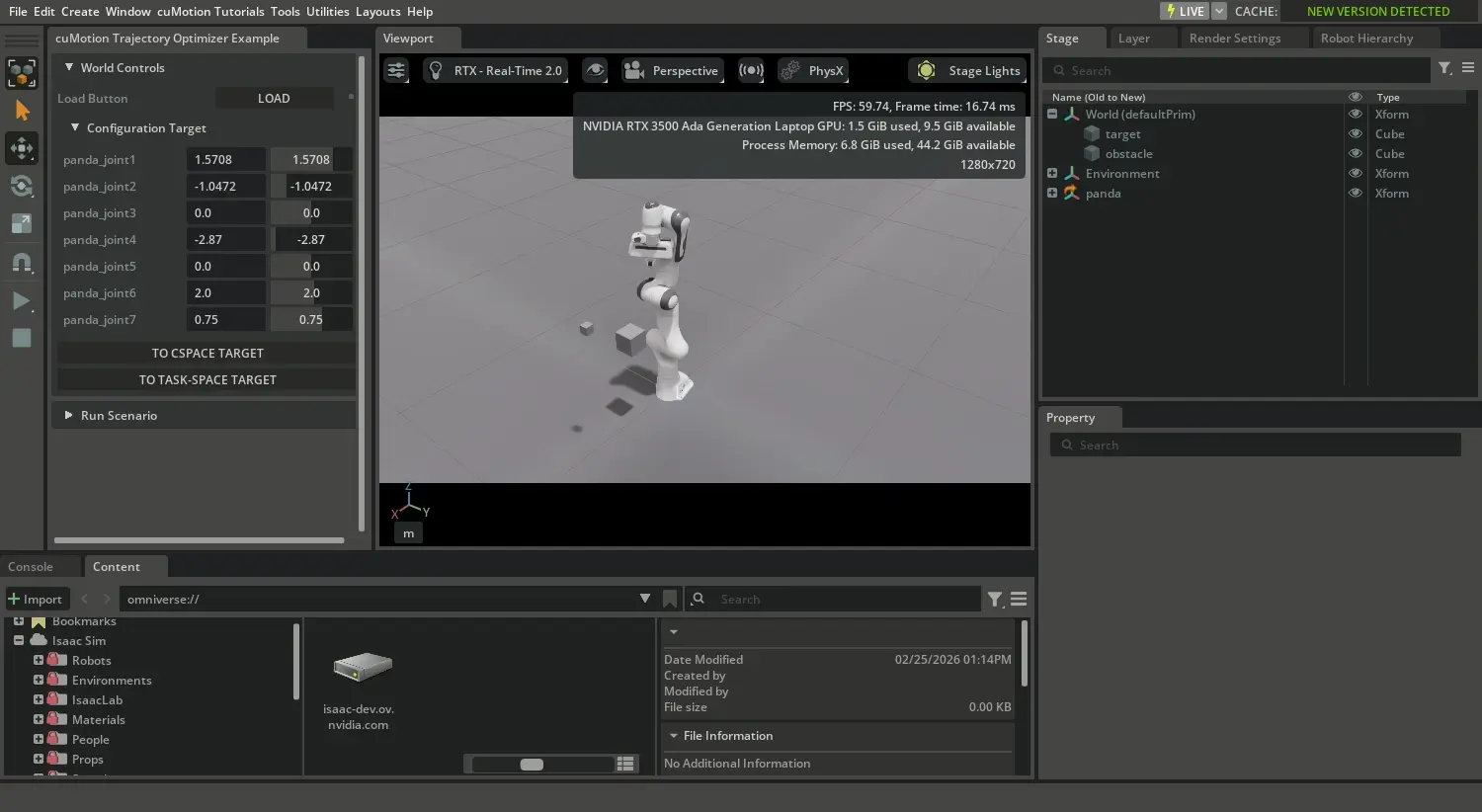This screenshot has height=812, width=1482.
Task: Enable the Snap tool (magnet icon)
Action: click(x=22, y=262)
